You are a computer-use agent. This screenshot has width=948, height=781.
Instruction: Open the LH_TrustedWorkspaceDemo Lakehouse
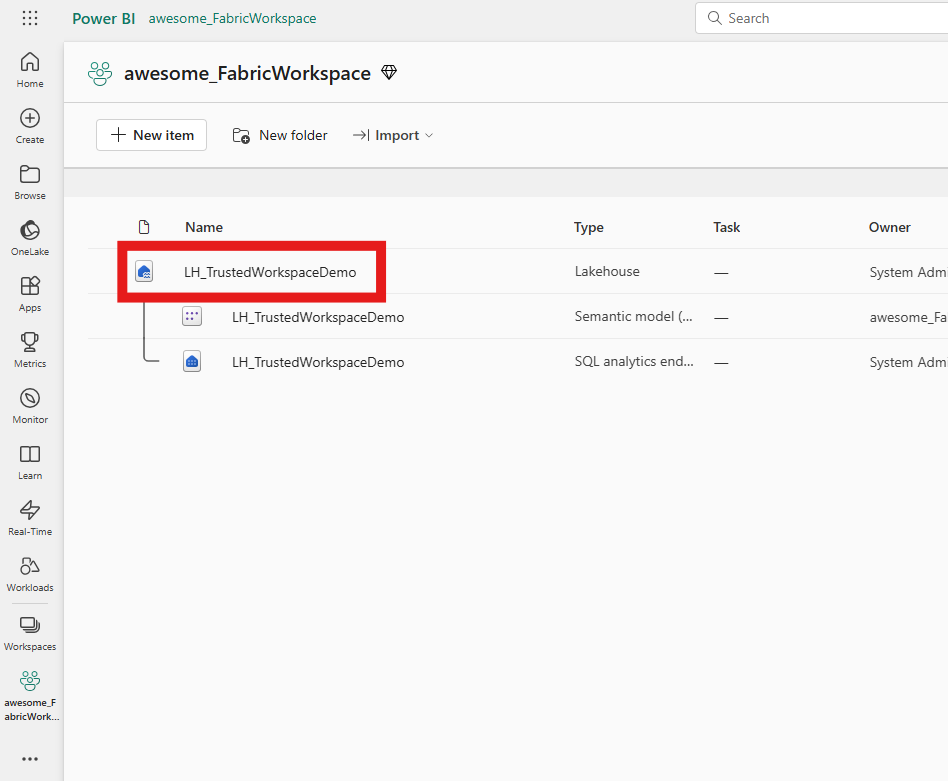[270, 272]
